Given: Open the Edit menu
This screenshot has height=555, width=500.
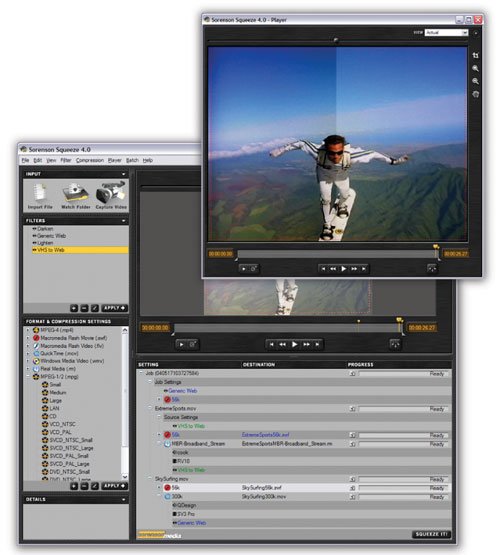Looking at the screenshot, I should pos(38,160).
